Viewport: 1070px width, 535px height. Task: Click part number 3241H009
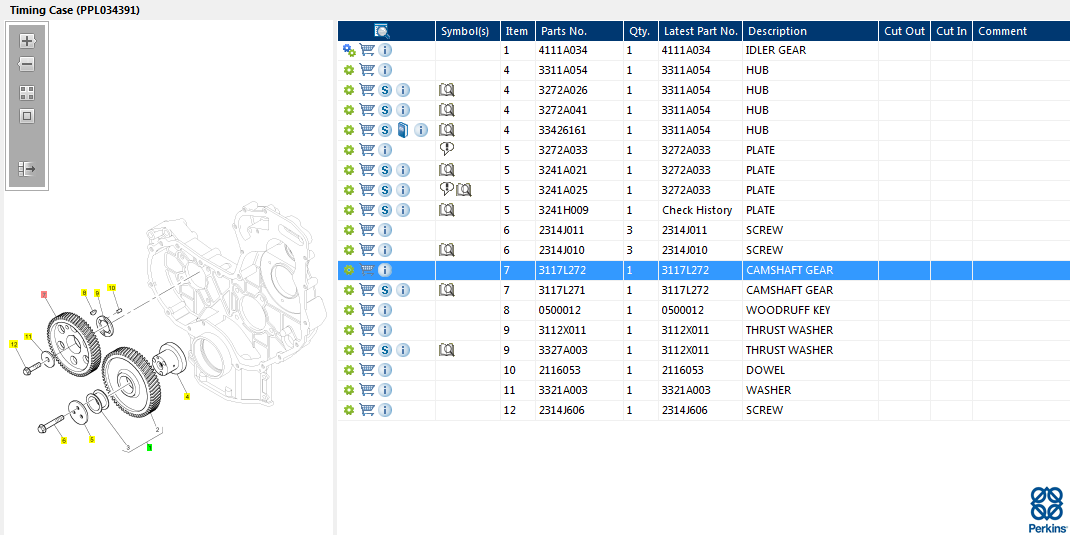pos(564,210)
